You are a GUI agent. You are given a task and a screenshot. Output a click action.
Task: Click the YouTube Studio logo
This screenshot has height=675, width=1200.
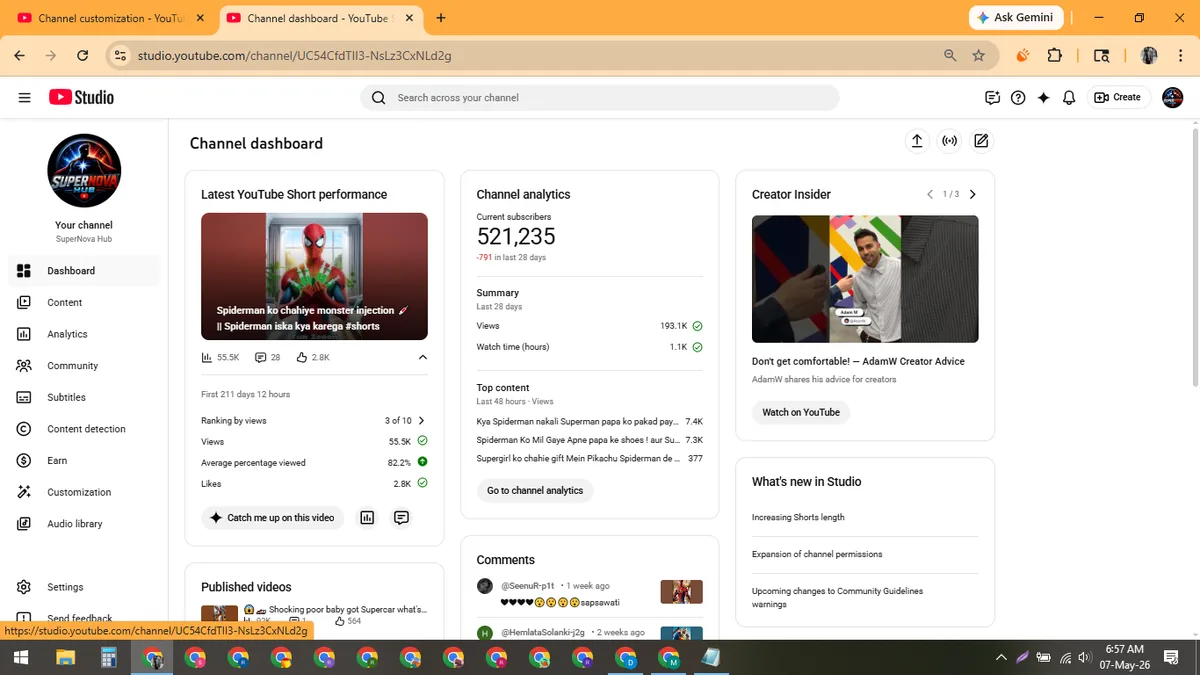tap(81, 97)
